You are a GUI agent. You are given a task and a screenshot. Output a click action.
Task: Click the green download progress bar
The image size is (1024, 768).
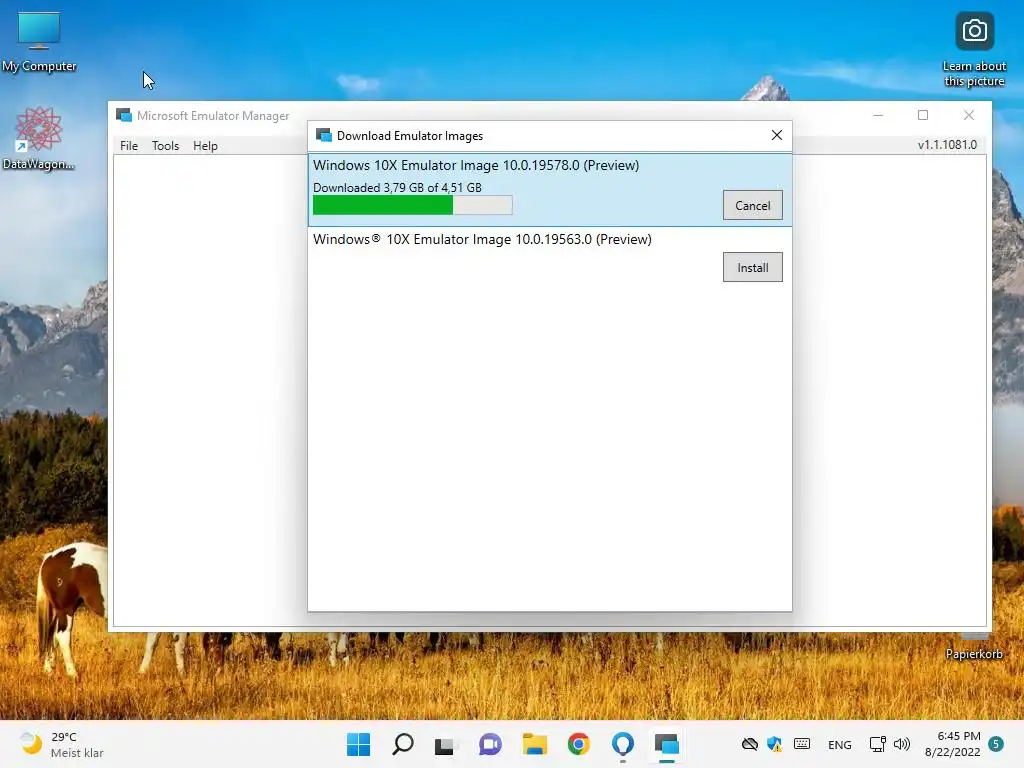(x=413, y=205)
